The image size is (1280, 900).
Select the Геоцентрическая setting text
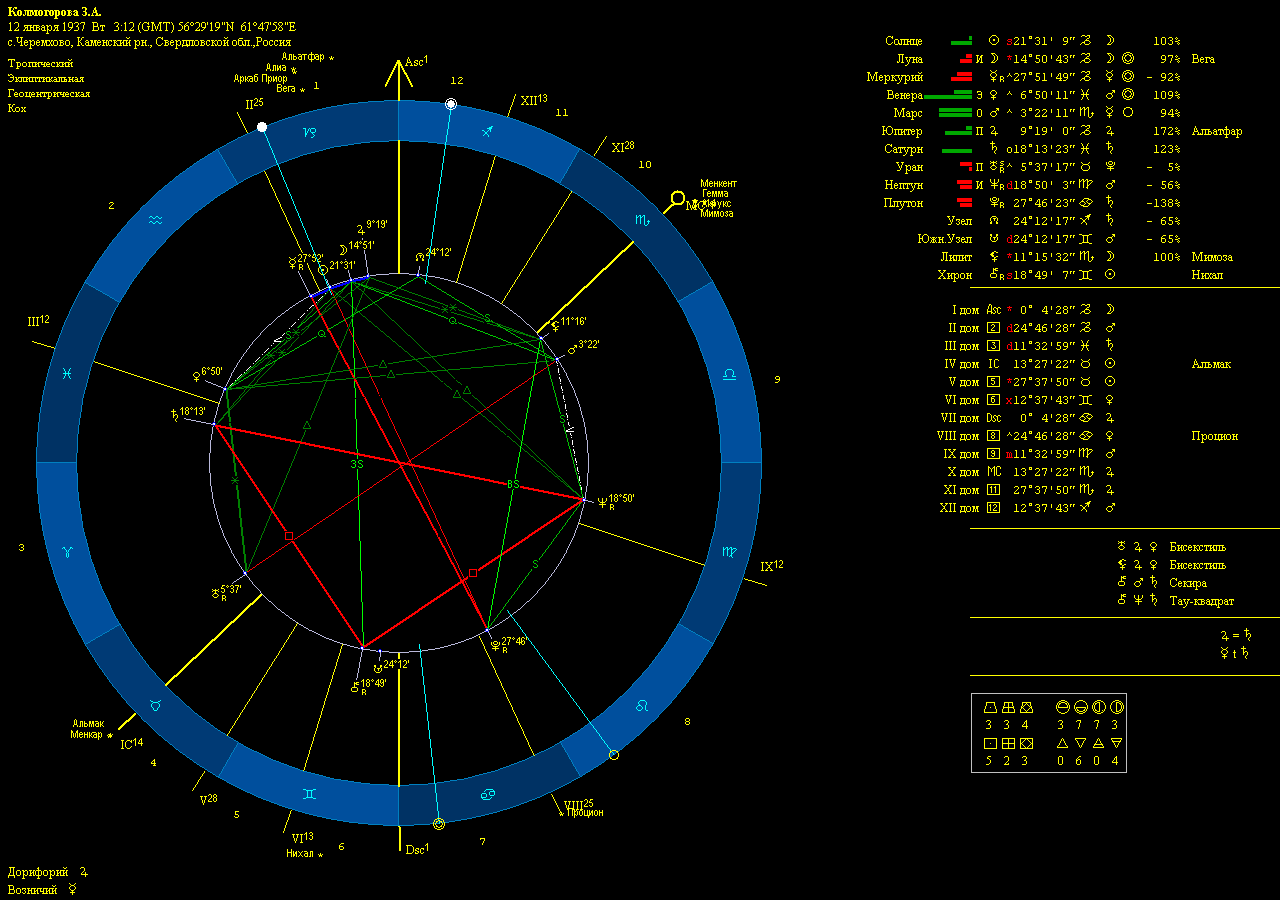coord(49,93)
